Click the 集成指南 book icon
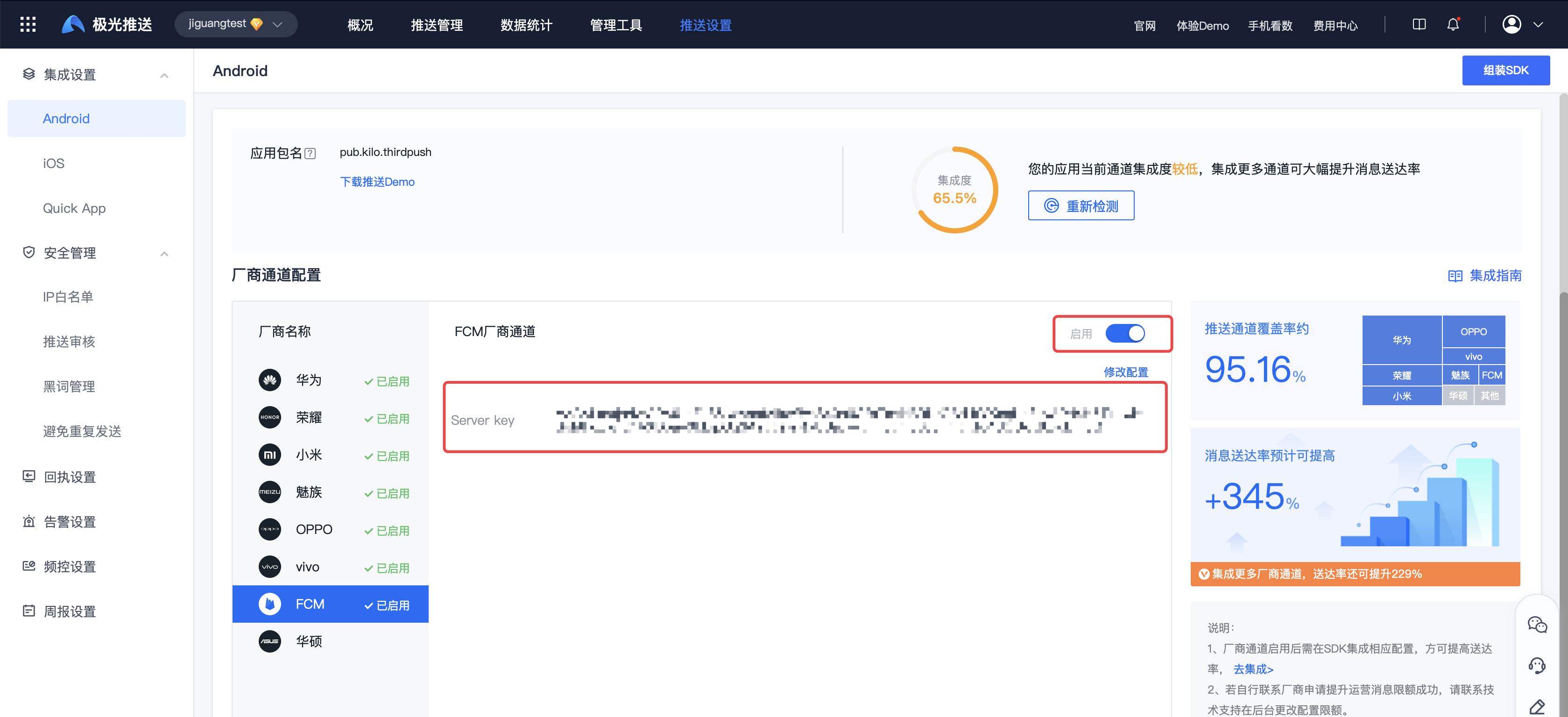 (x=1455, y=276)
